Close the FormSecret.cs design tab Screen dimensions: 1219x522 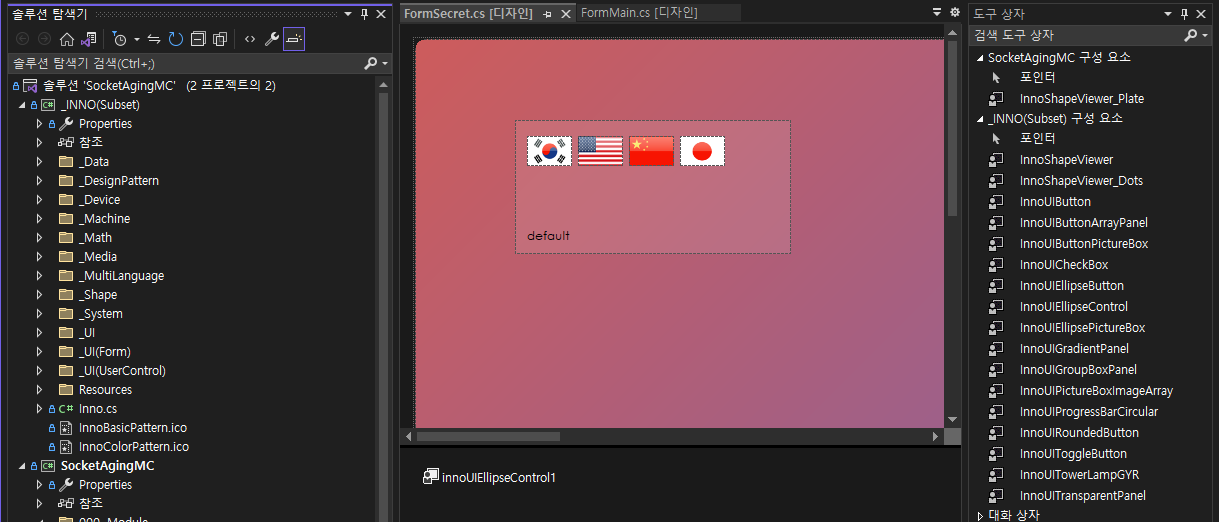tap(566, 13)
